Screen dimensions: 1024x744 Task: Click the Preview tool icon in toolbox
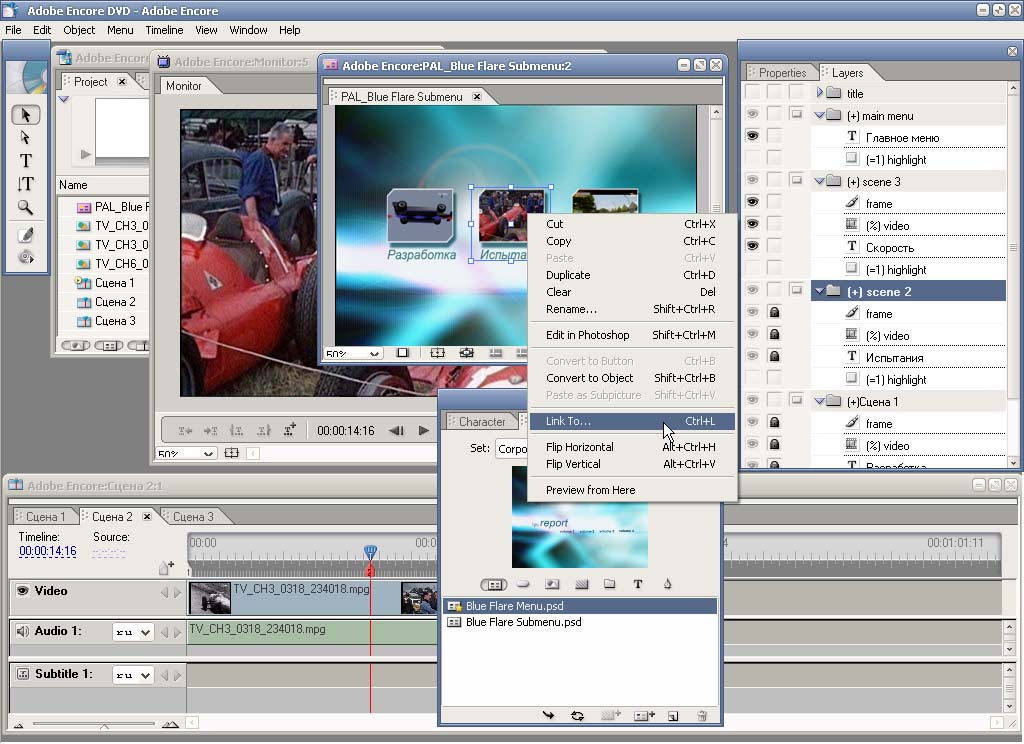[x=26, y=258]
